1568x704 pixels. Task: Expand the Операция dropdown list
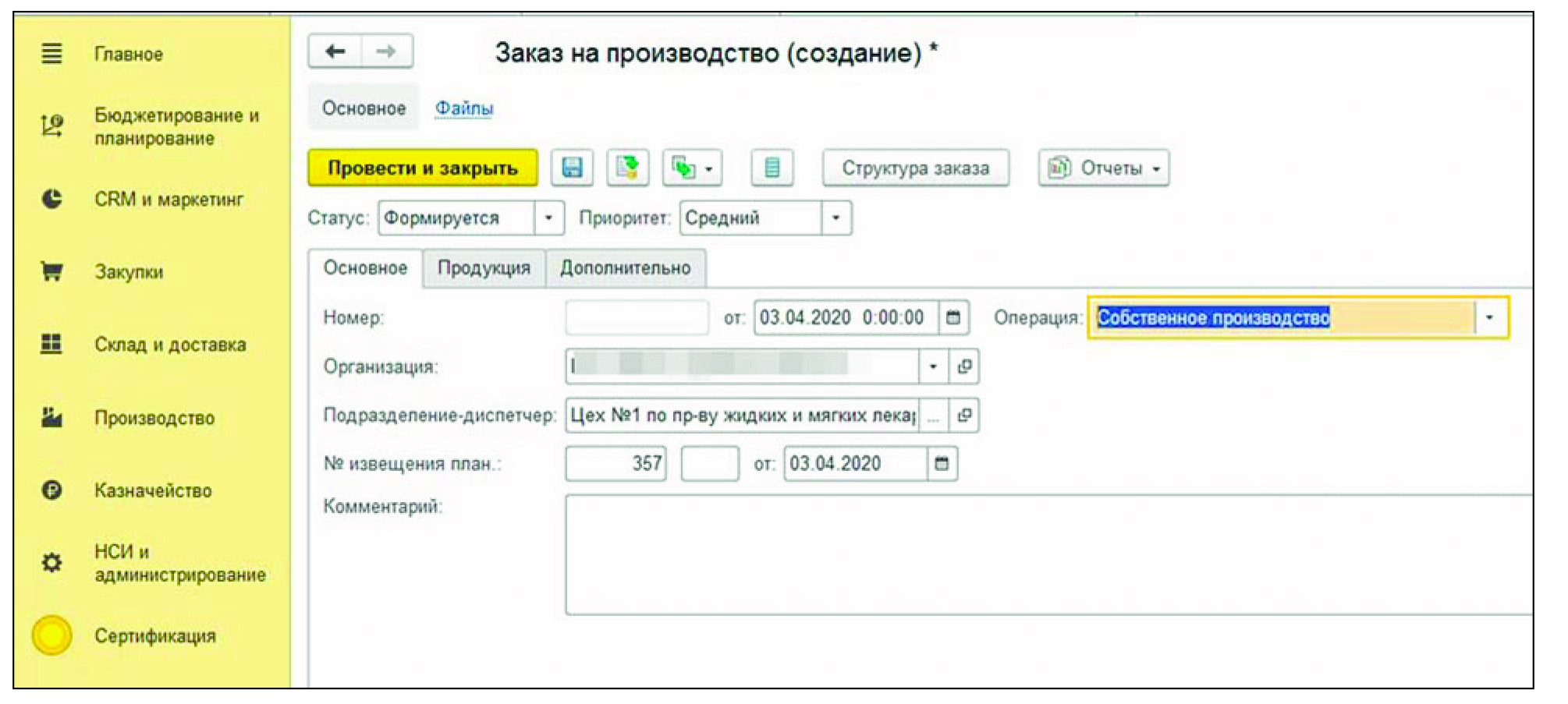(1489, 318)
